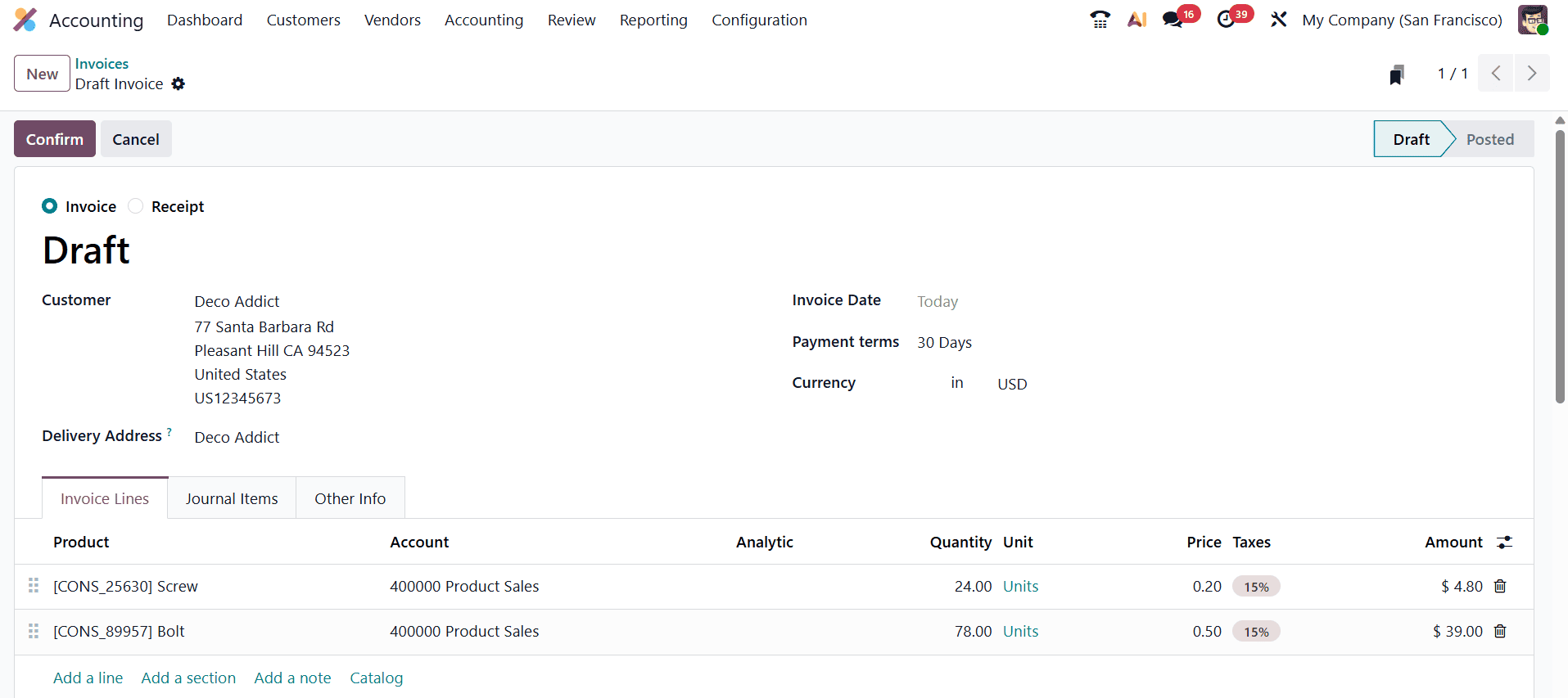This screenshot has width=1568, height=698.
Task: Switch to the Journal Items tab
Action: point(232,498)
